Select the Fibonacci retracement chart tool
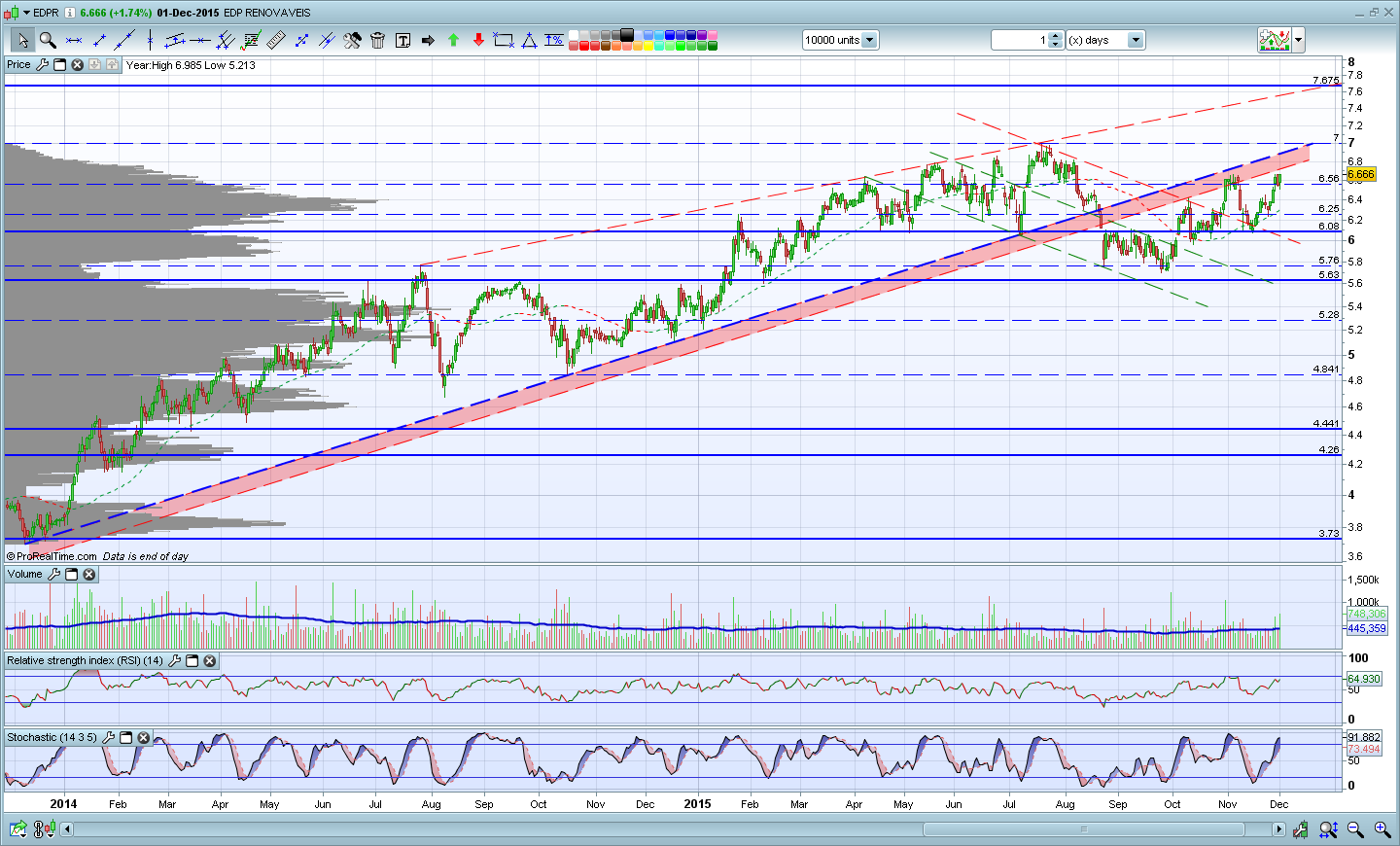The height and width of the screenshot is (846, 1400). 251,40
